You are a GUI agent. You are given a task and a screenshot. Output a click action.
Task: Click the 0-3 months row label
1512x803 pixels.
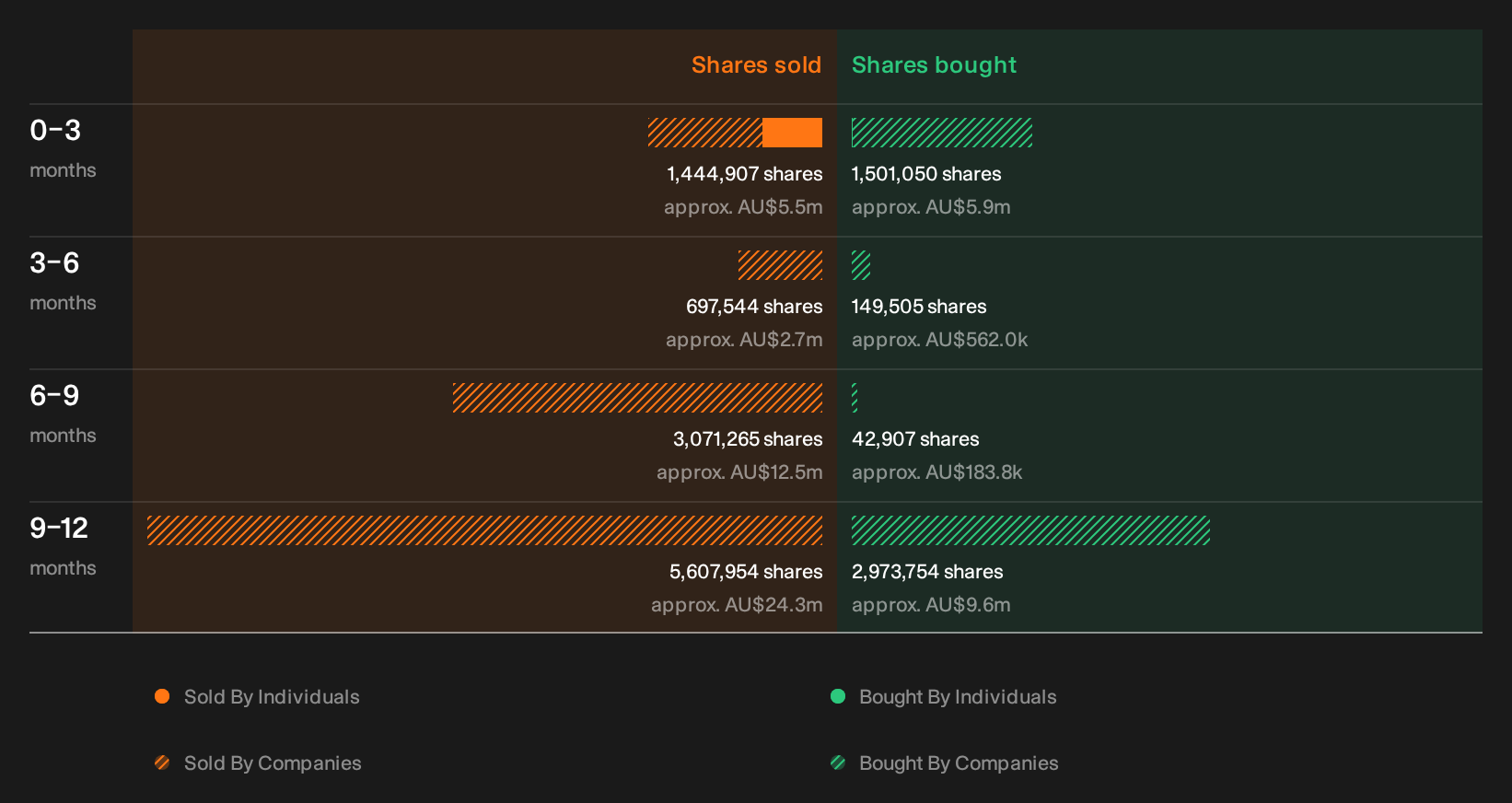(63, 148)
